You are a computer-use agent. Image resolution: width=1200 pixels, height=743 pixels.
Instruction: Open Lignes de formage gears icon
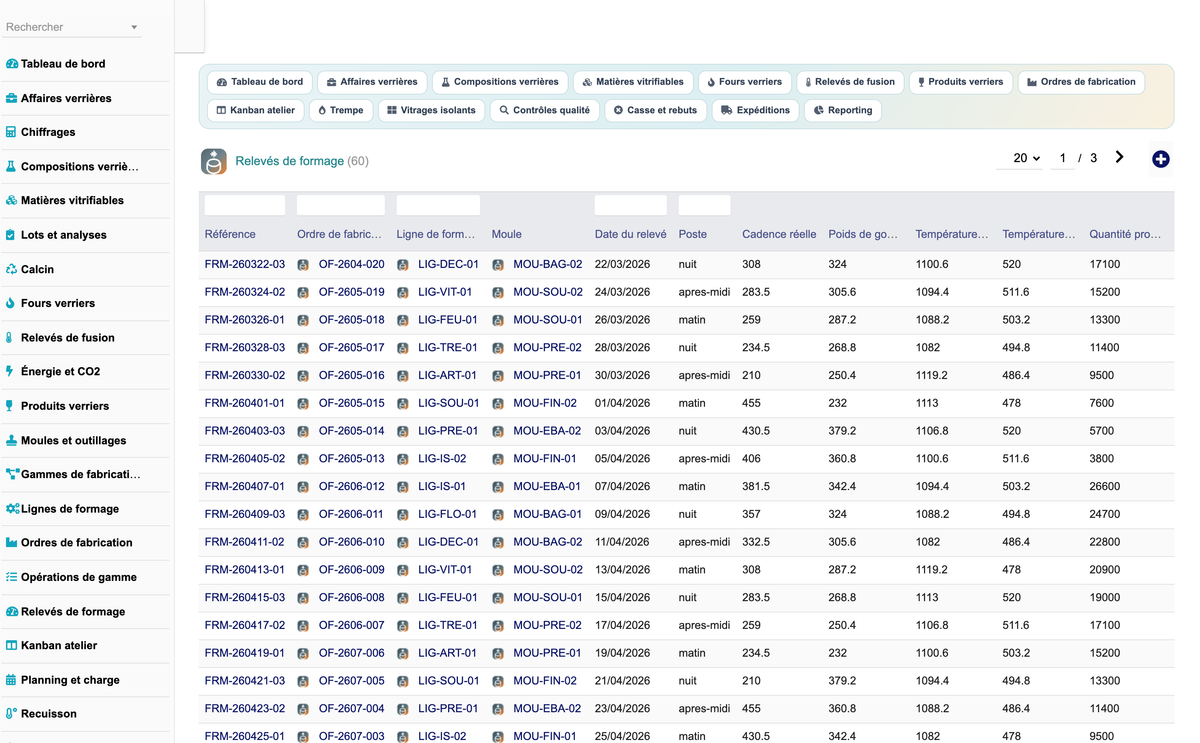click(12, 509)
